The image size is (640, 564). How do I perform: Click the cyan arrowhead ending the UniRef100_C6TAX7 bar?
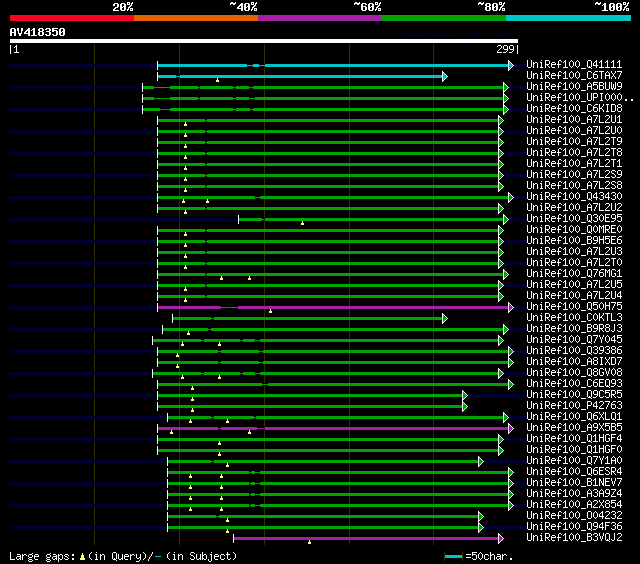click(x=445, y=76)
